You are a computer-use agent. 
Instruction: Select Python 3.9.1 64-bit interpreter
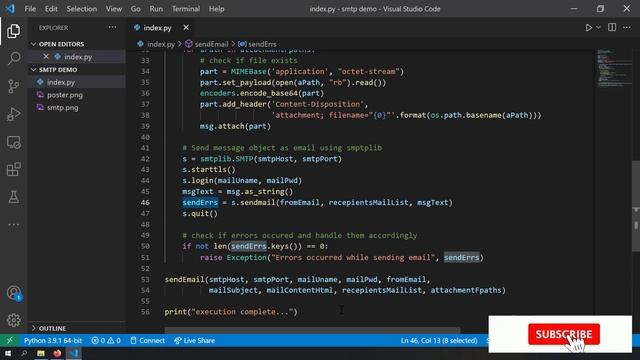[53, 340]
